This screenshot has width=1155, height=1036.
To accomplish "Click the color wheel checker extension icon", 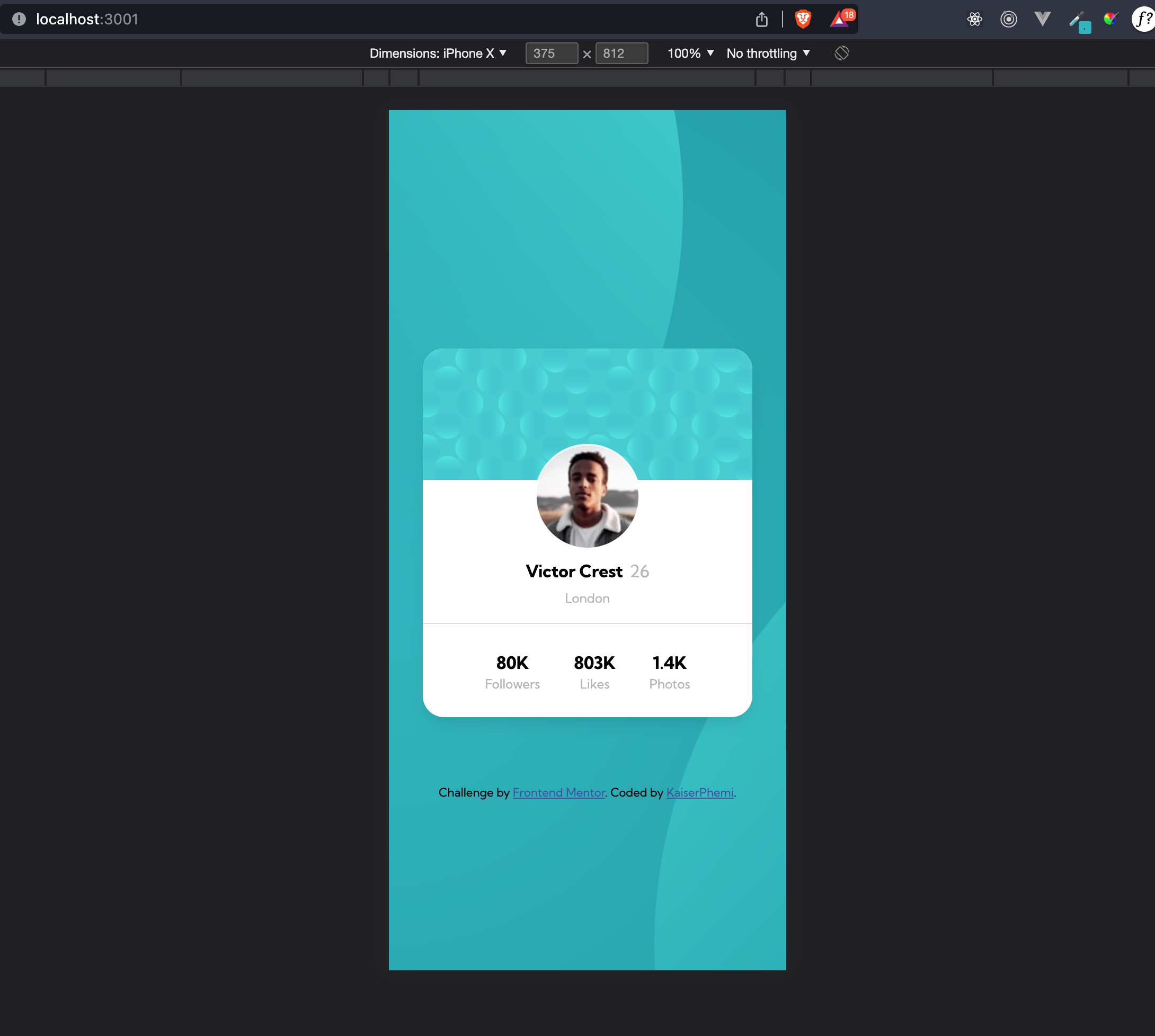I will click(1110, 19).
